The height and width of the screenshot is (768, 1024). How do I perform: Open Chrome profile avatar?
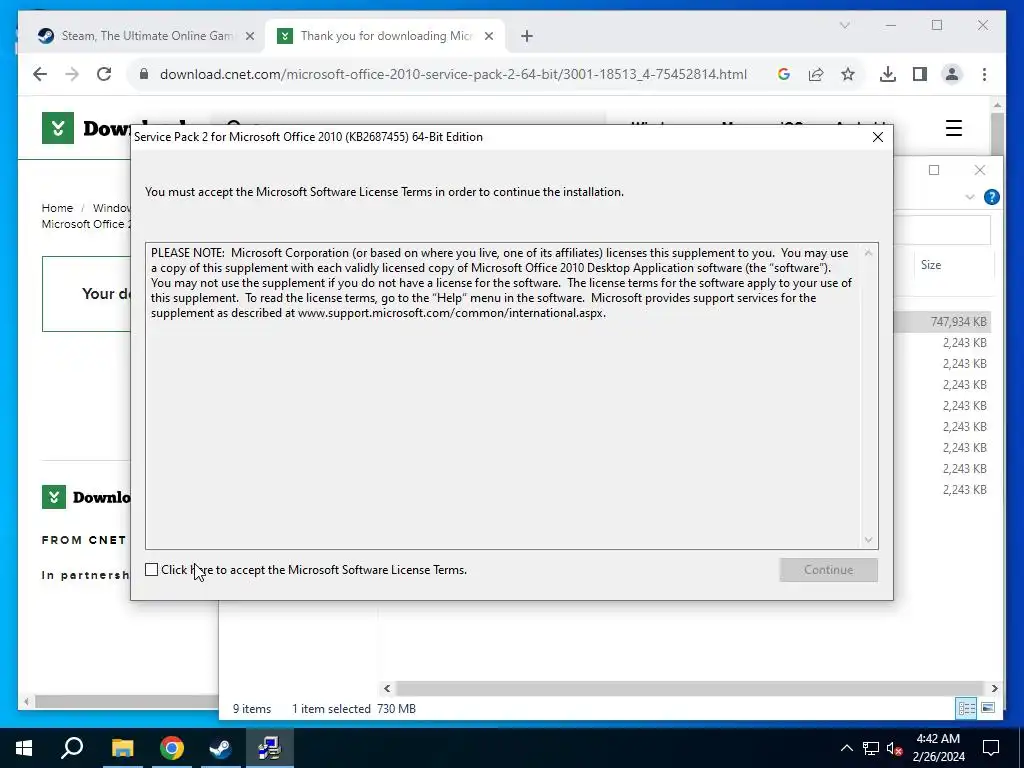(x=952, y=74)
